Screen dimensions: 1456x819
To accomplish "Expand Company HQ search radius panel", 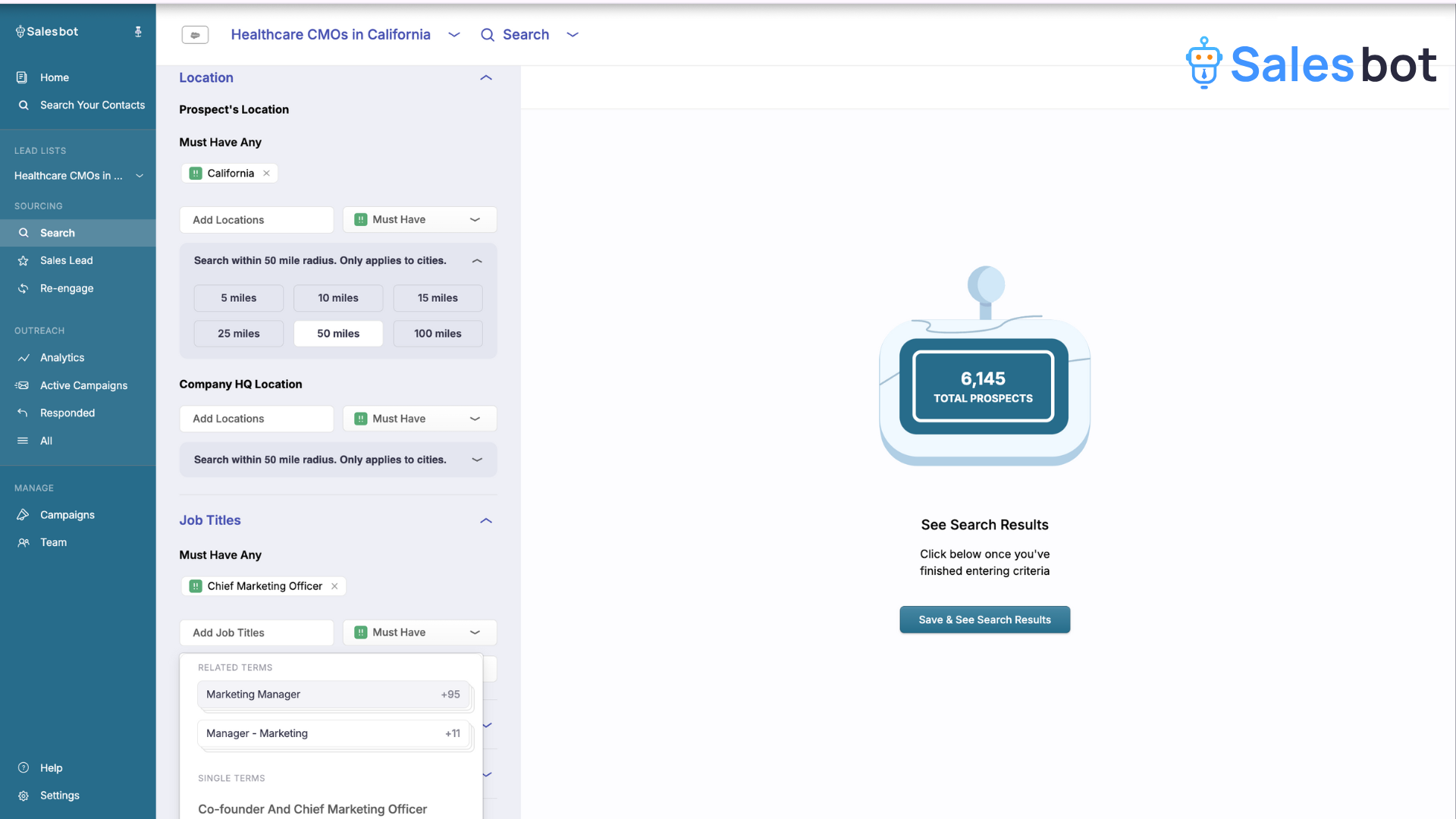I will tap(477, 460).
